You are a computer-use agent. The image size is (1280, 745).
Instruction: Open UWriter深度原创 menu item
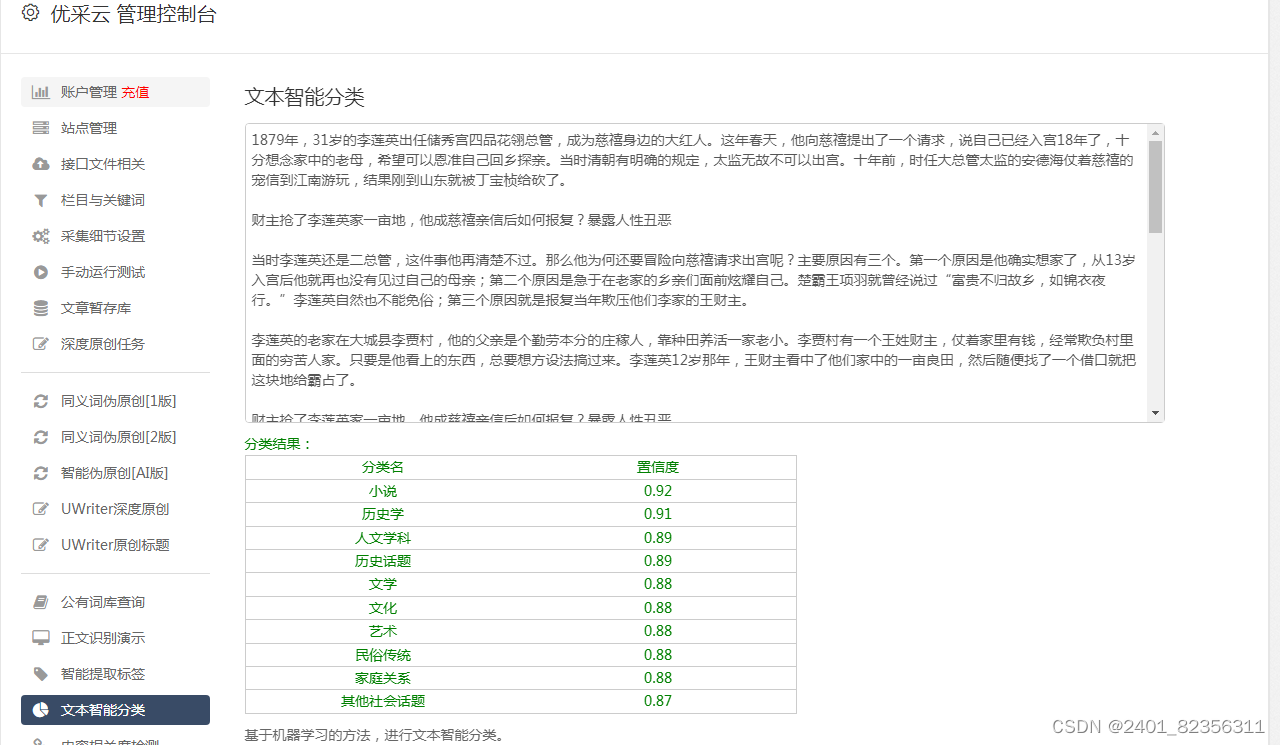(x=115, y=509)
